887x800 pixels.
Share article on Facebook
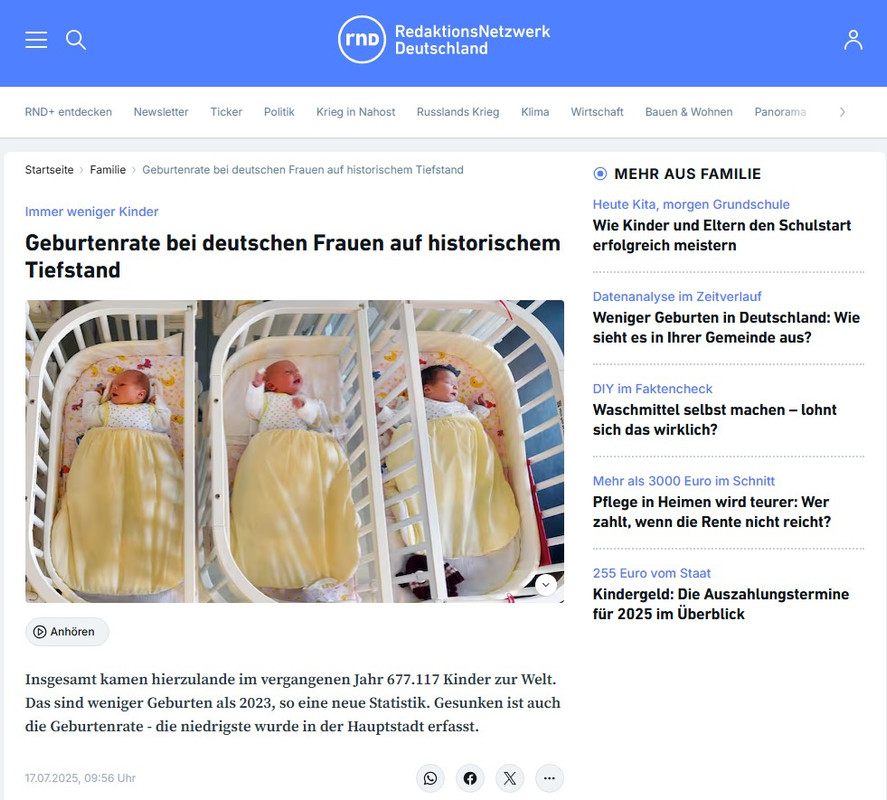coord(470,779)
